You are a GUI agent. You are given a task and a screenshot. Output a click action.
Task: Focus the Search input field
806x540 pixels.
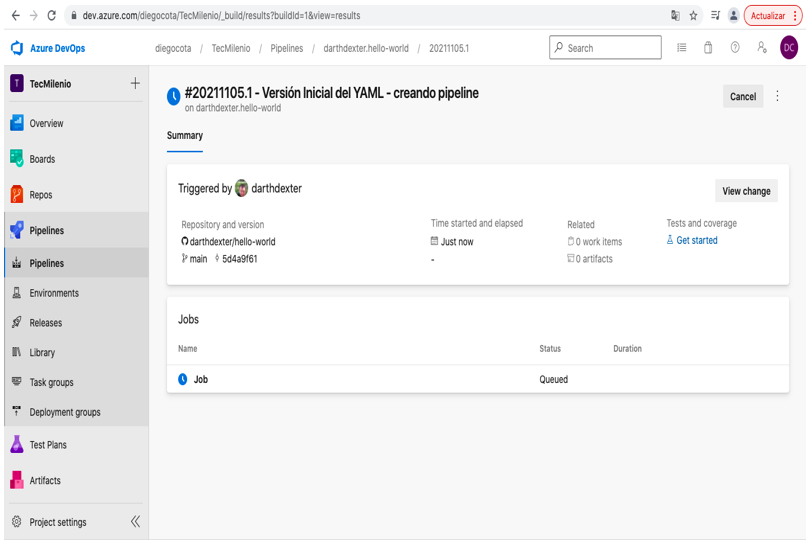(x=605, y=48)
